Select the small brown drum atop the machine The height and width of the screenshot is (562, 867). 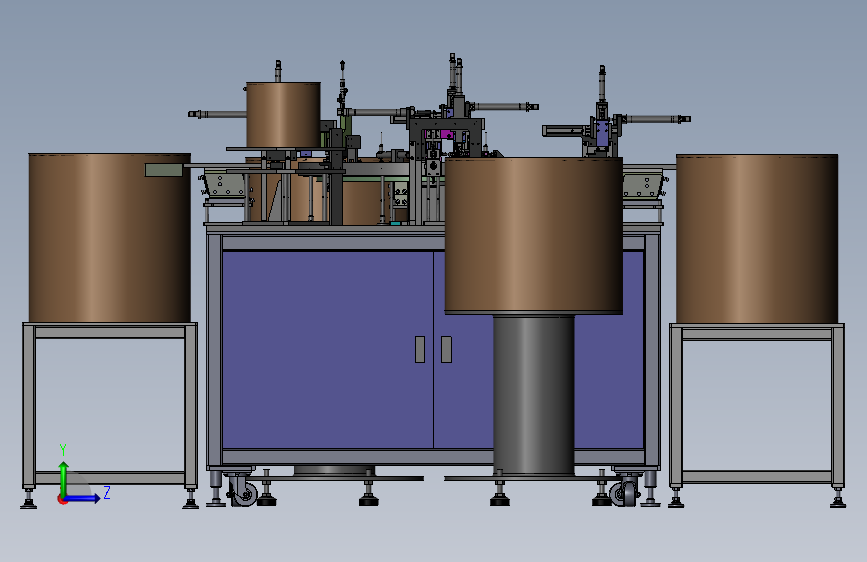283,115
